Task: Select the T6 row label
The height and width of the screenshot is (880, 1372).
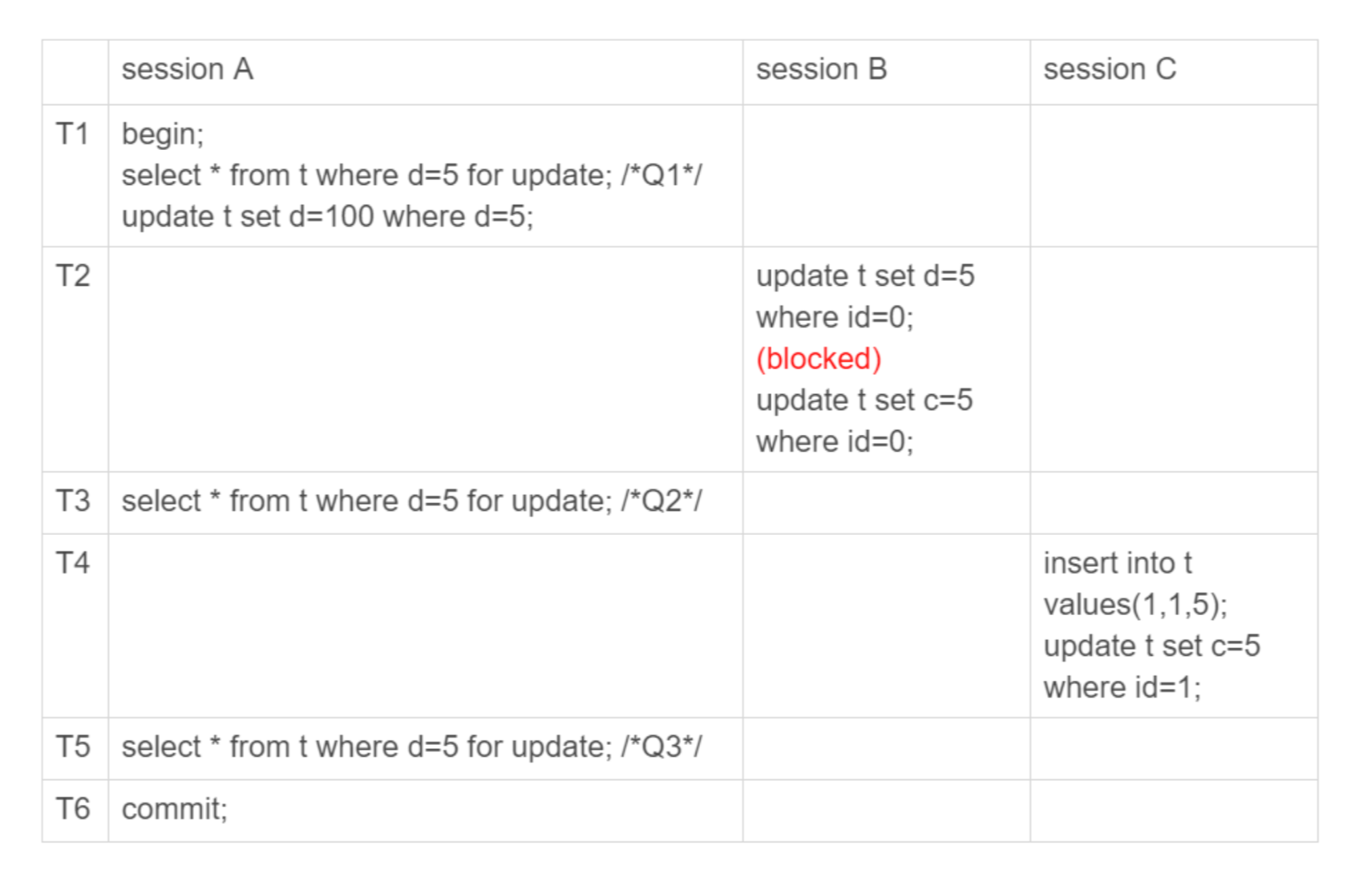Action: click(73, 808)
